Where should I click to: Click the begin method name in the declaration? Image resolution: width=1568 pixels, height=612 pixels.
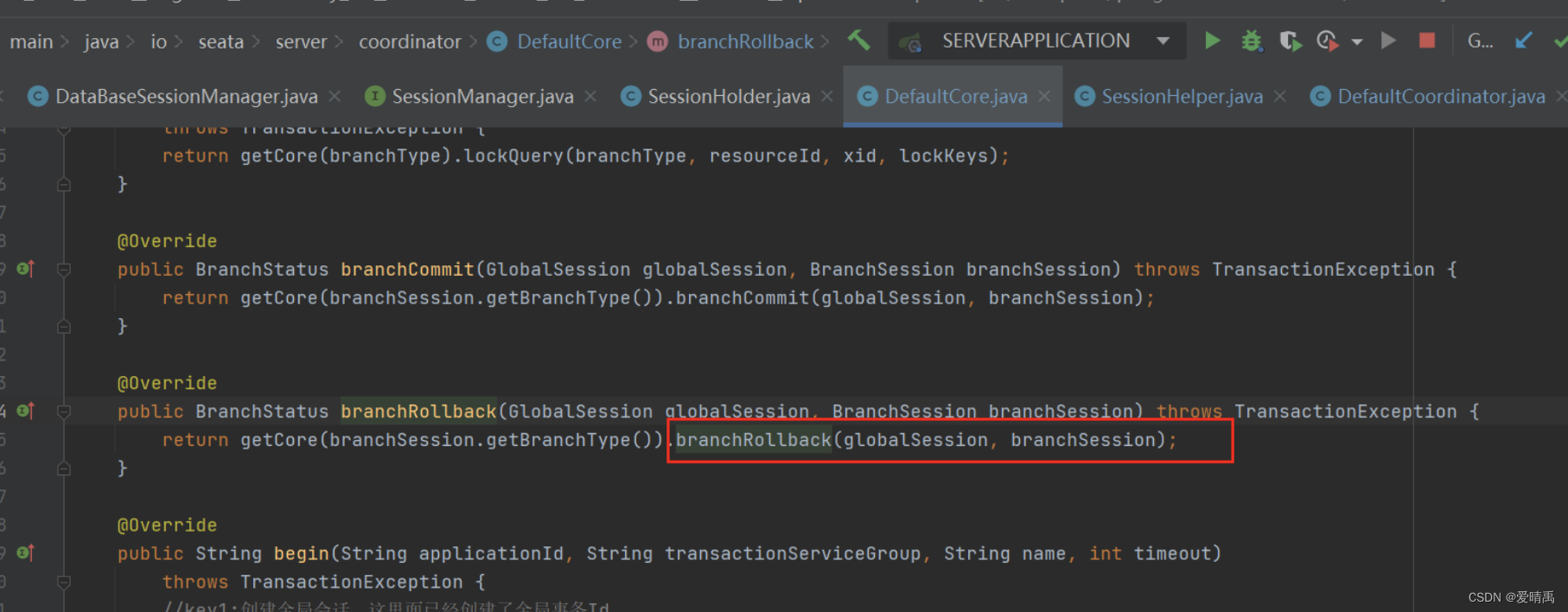302,553
